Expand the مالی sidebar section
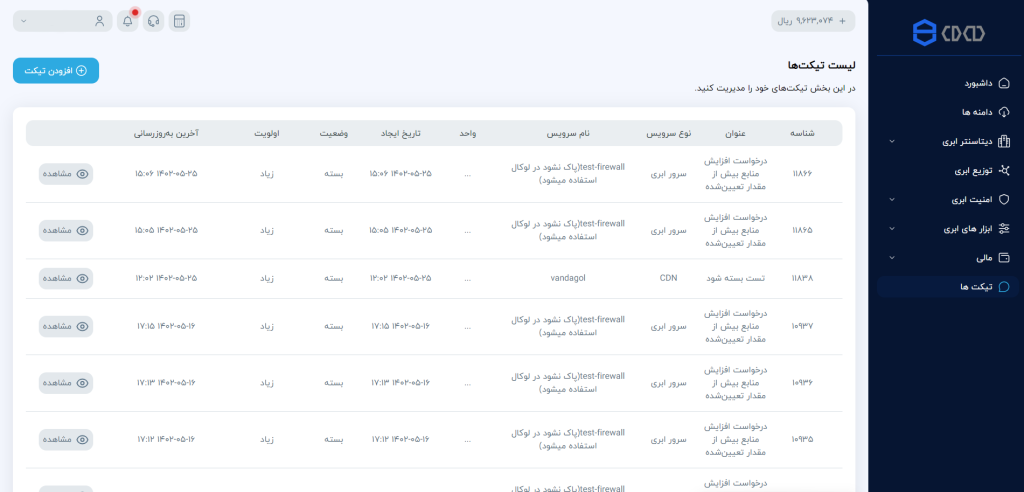Viewport: 1024px width, 492px height. pyautogui.click(x=891, y=258)
